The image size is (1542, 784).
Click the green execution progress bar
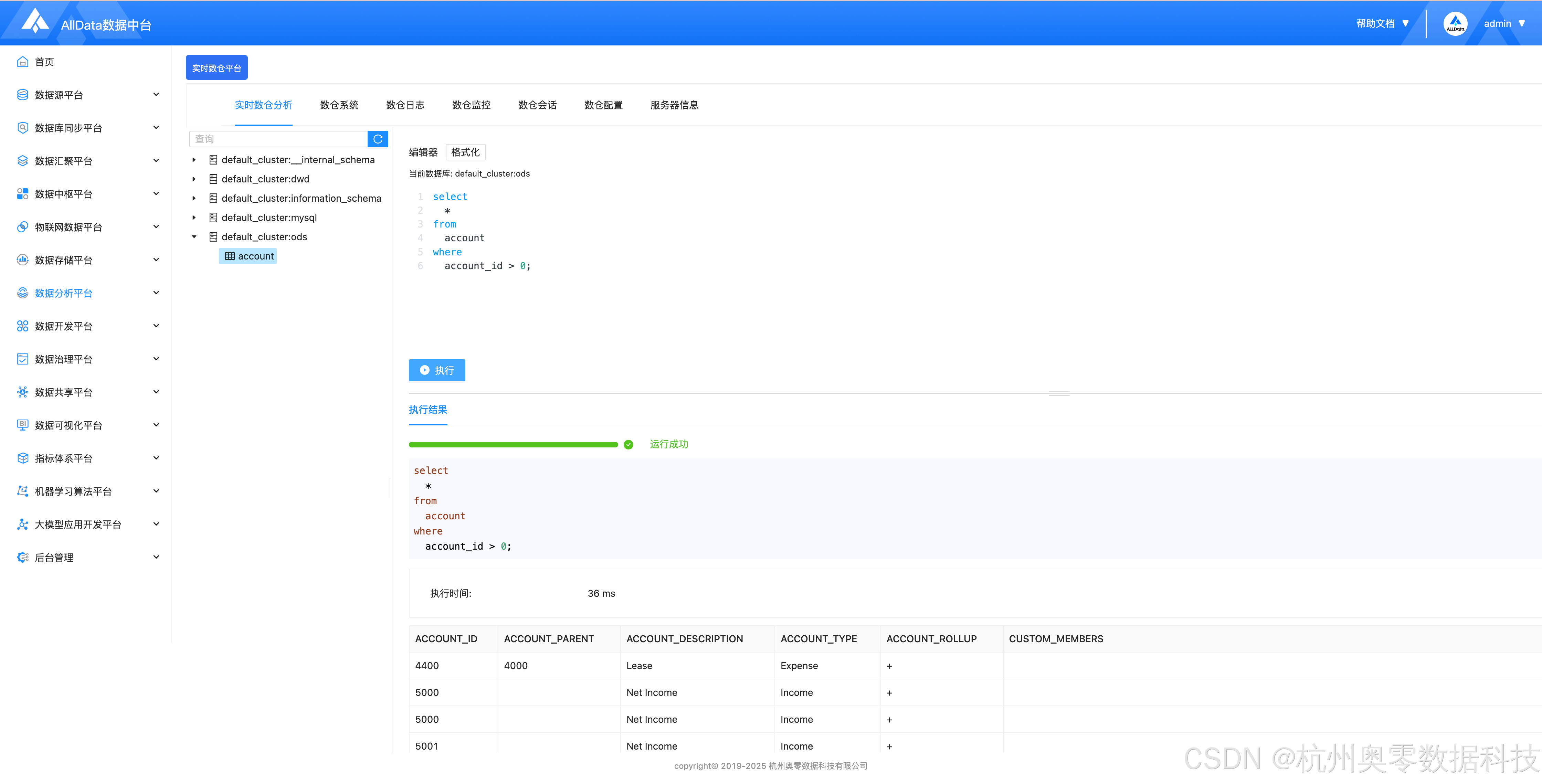pos(513,445)
